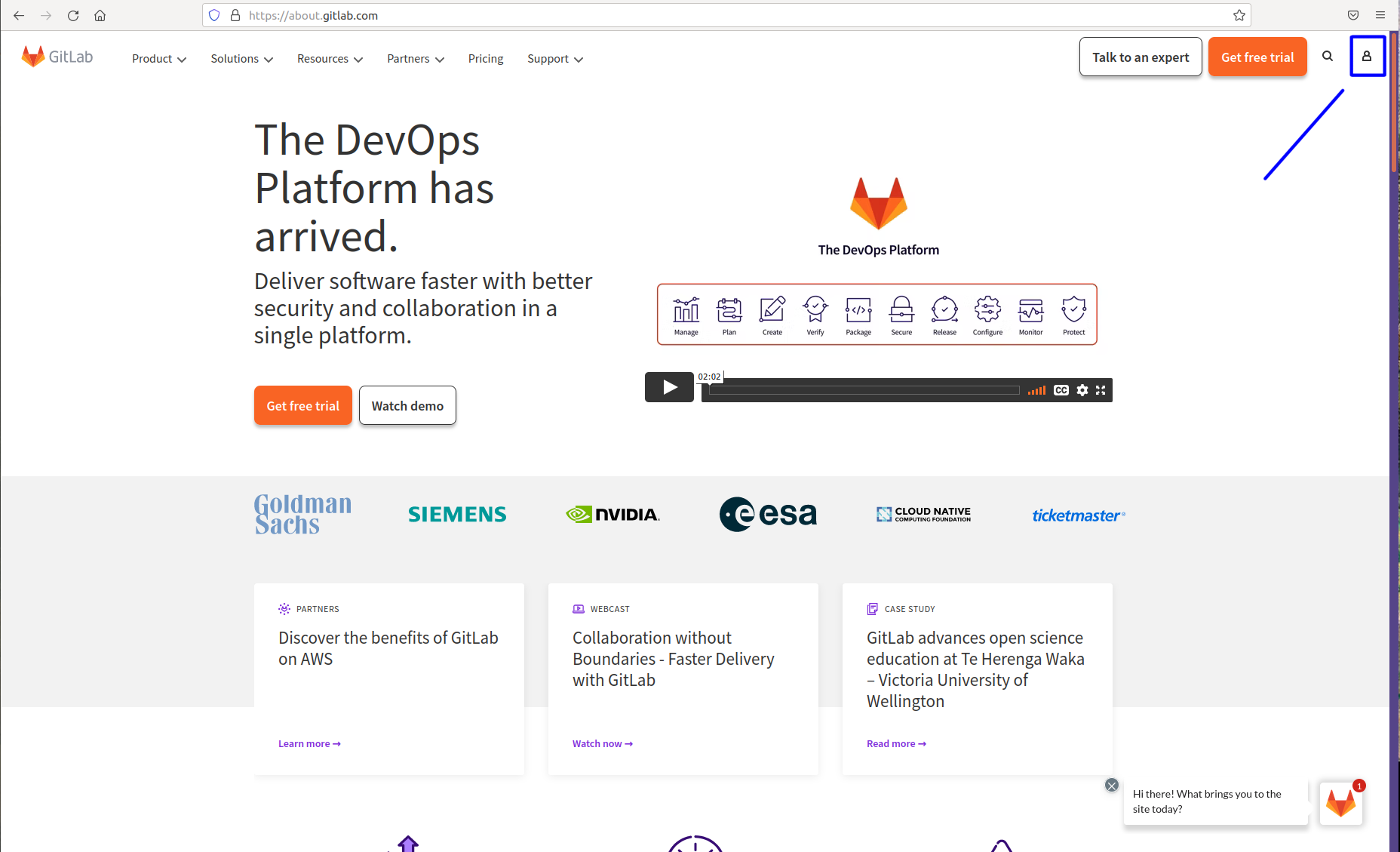Screen dimensions: 1400x852
Task: Expand the Resources dropdown
Action: (x=329, y=59)
